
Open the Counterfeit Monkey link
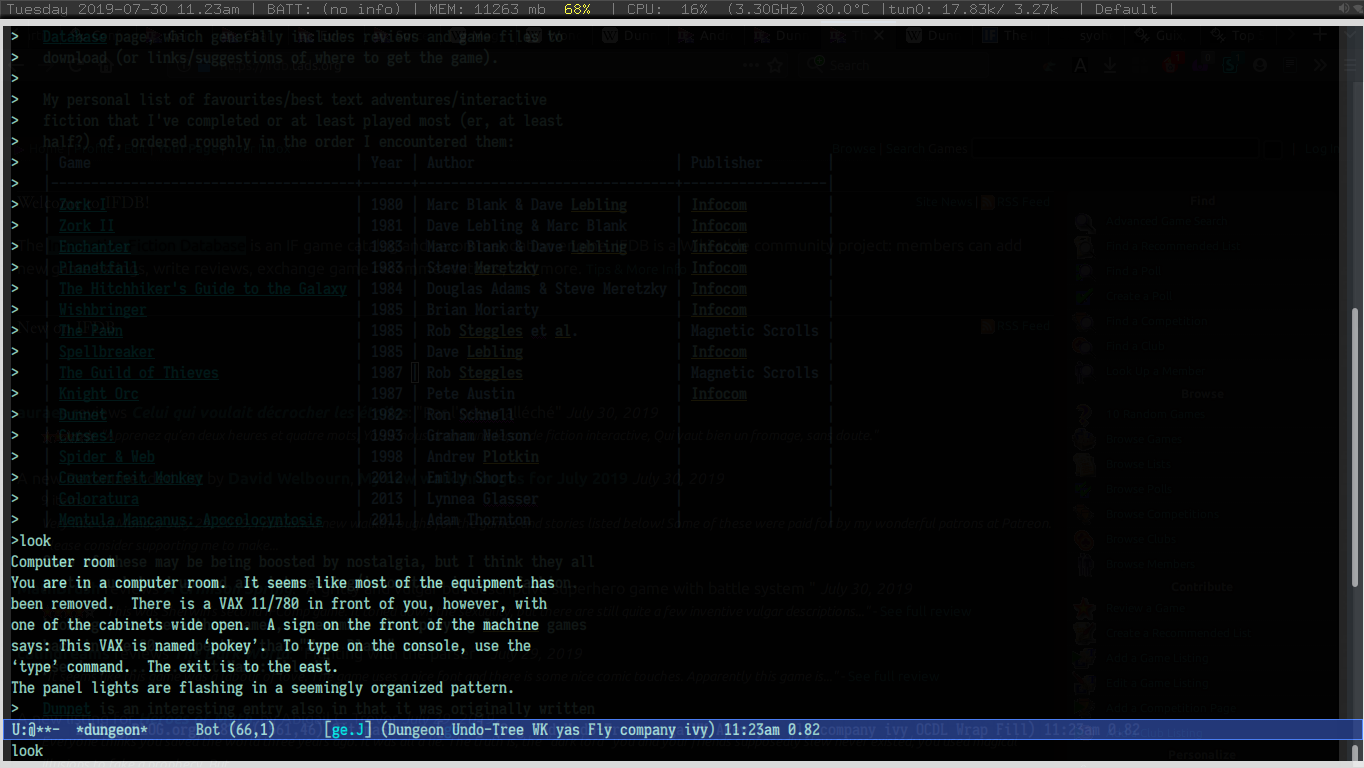(131, 477)
